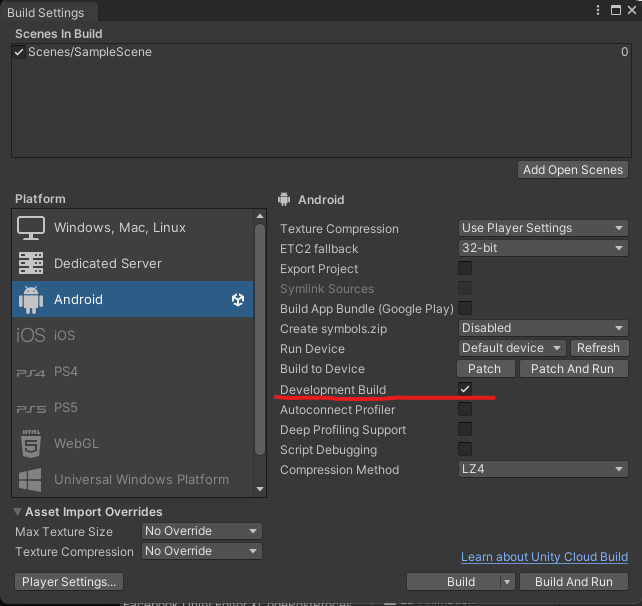Viewport: 642px width, 606px height.
Task: Collapse the Asset Import Overrides section
Action: (x=18, y=512)
